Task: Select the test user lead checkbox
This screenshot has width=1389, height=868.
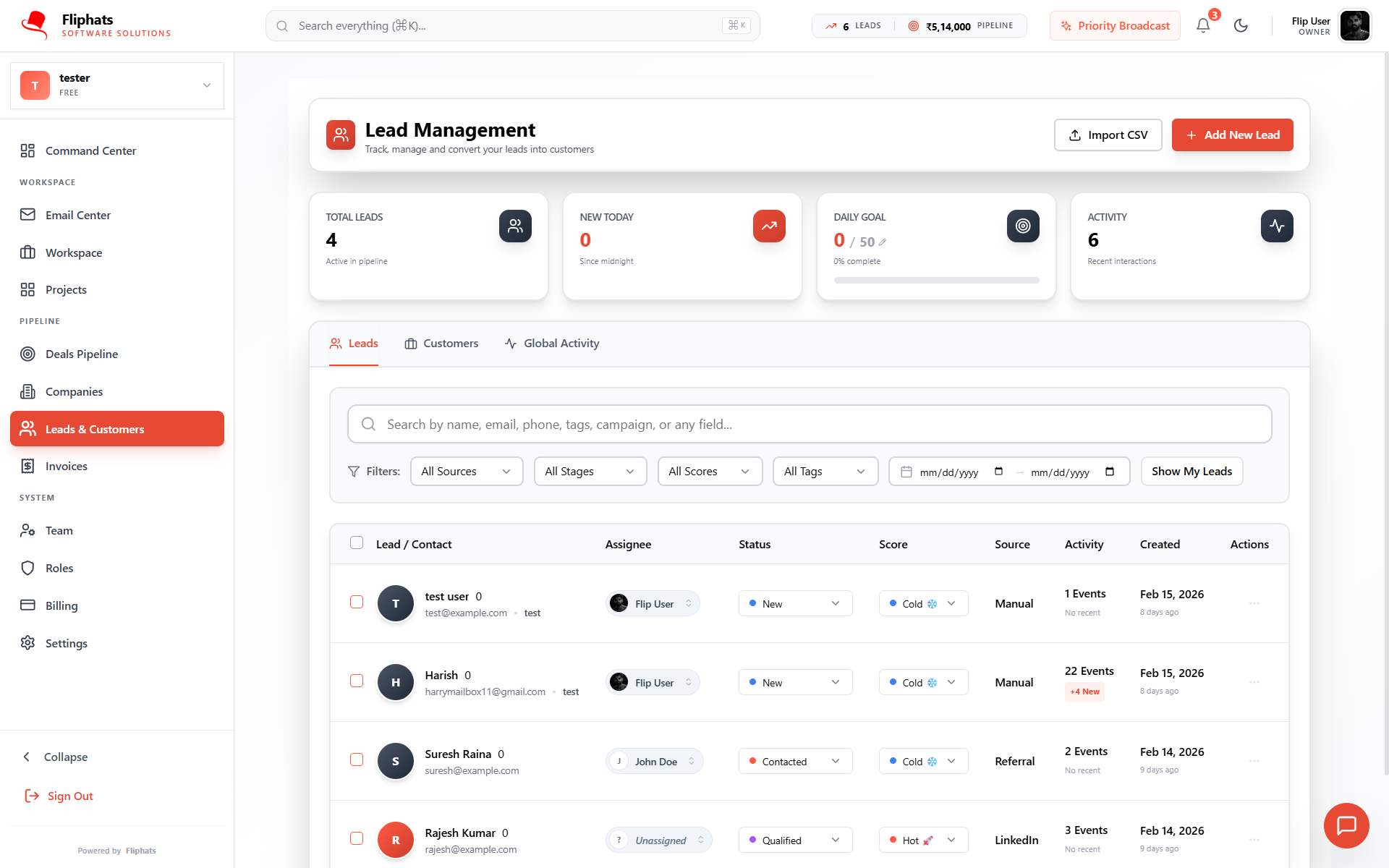Action: click(x=357, y=602)
